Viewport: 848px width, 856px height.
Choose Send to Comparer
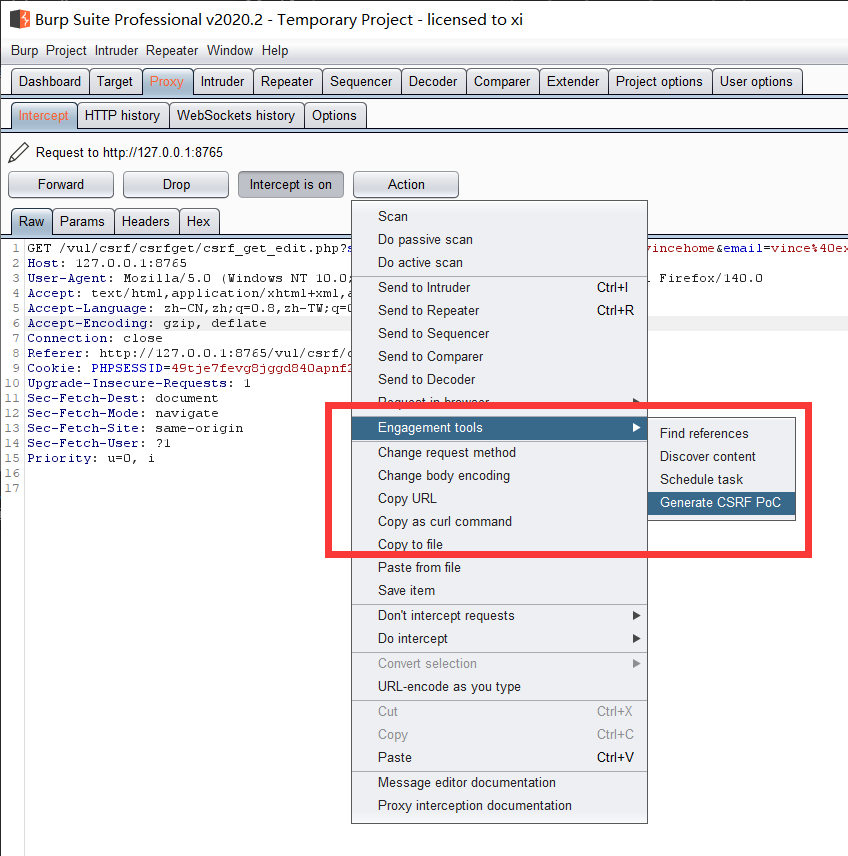[x=499, y=356]
